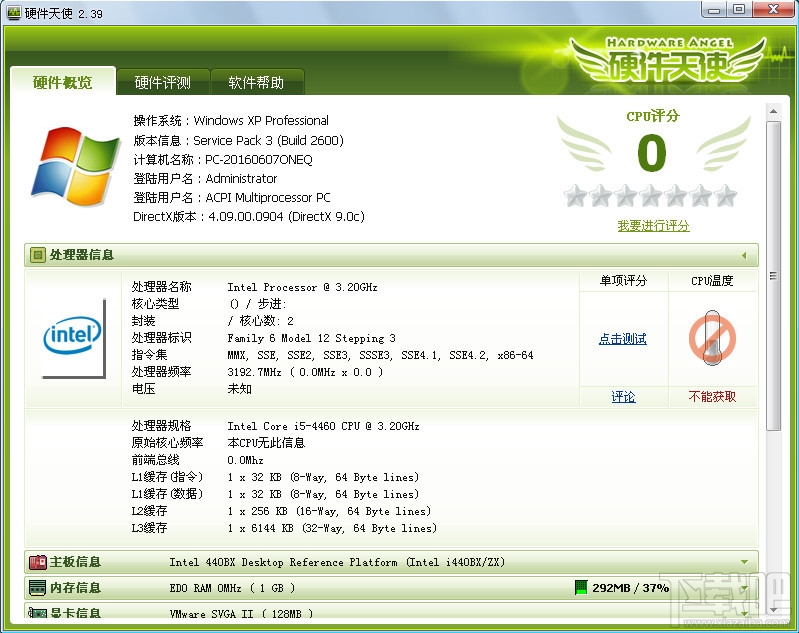Close the 硬件天使 window
This screenshot has height=633, width=799.
point(774,10)
